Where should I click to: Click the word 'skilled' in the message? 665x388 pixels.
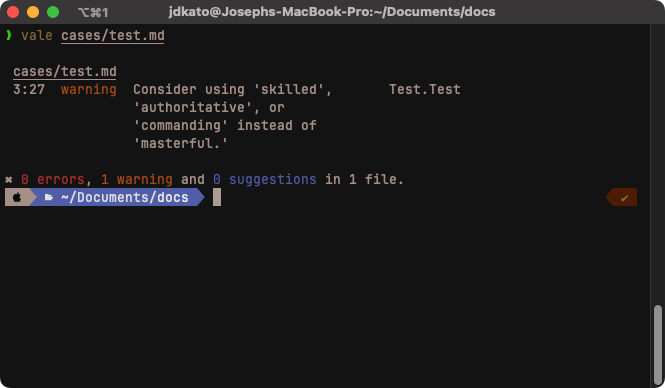pyautogui.click(x=288, y=89)
